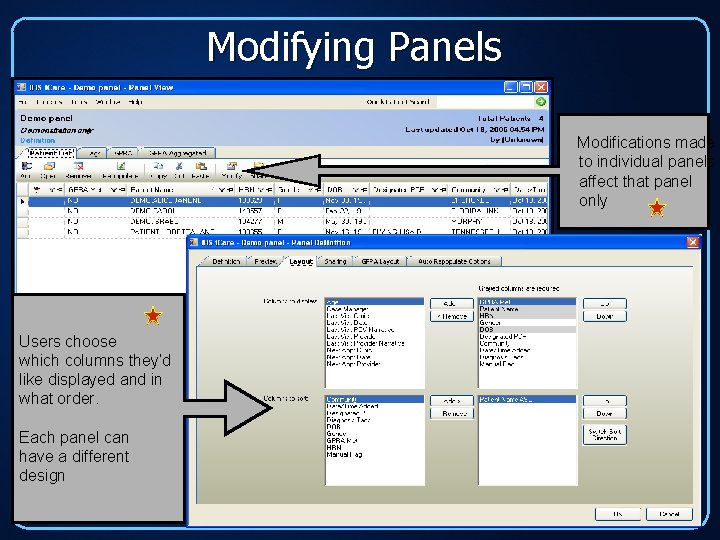Select Patient Name ASC in sort order list

point(527,399)
